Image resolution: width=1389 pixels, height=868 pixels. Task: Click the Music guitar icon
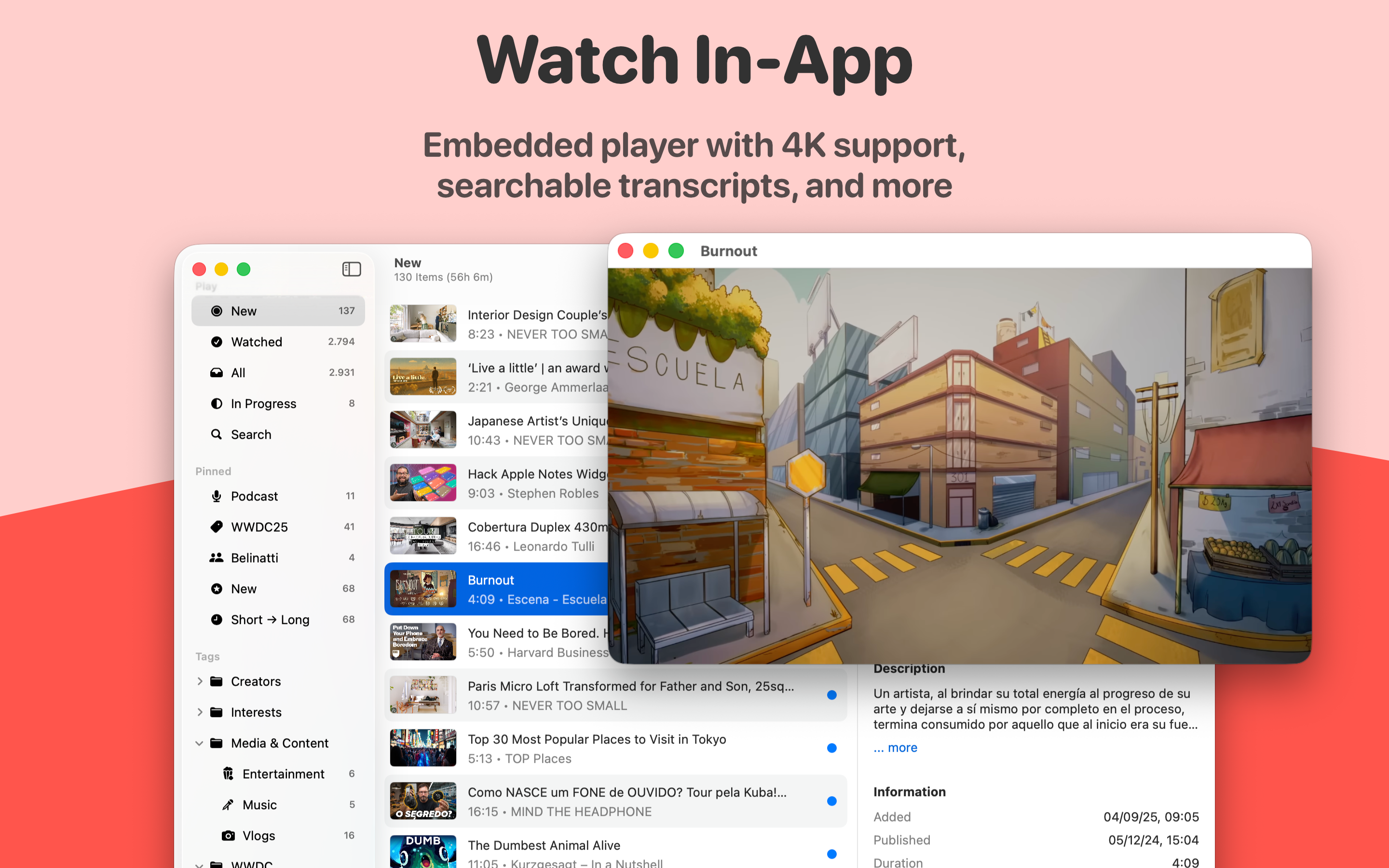click(228, 805)
